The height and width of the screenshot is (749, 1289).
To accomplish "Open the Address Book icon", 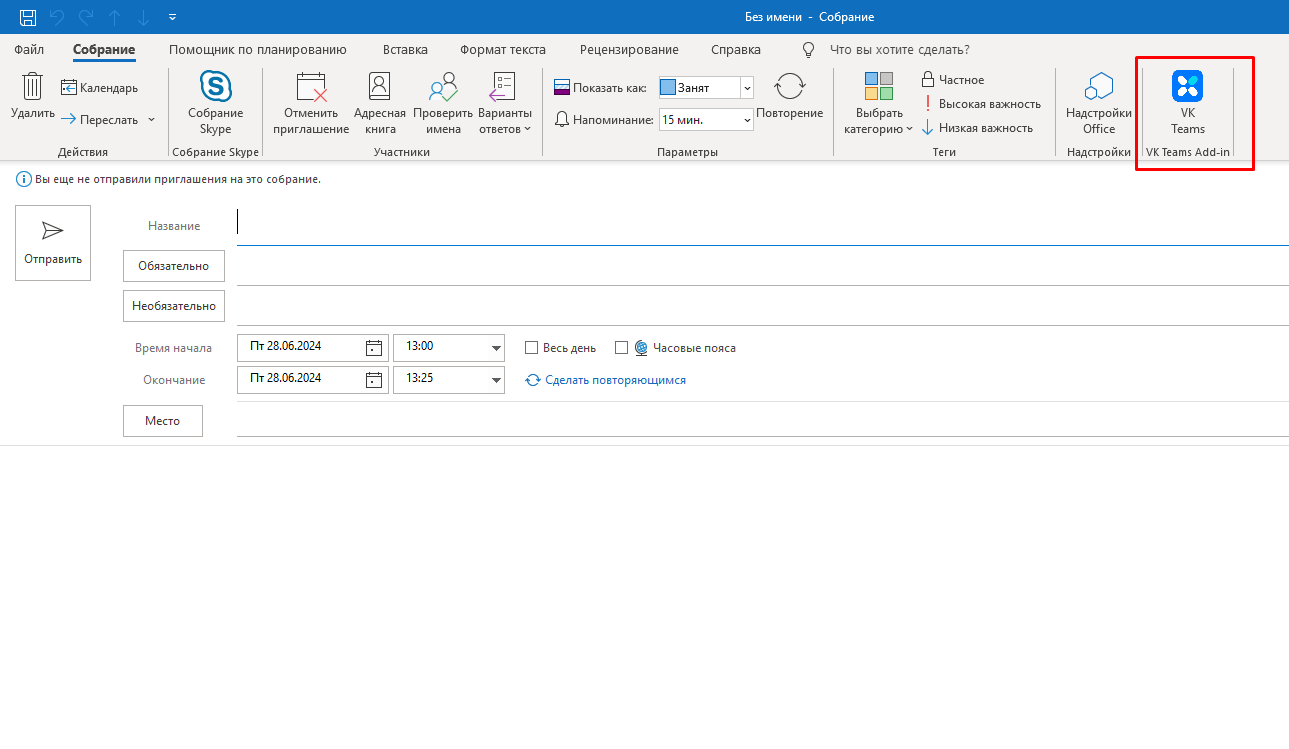I will (379, 87).
